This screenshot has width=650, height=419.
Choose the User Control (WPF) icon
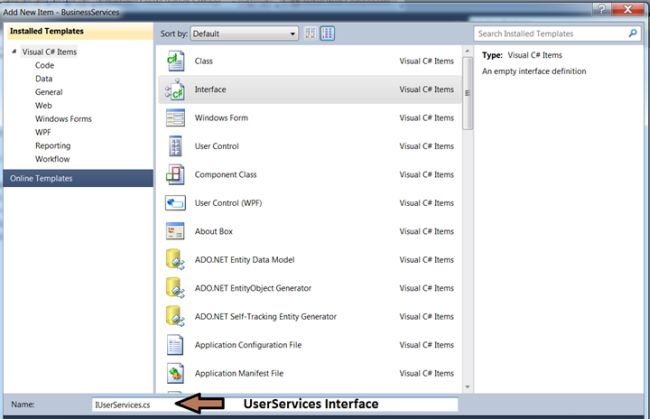[x=175, y=203]
